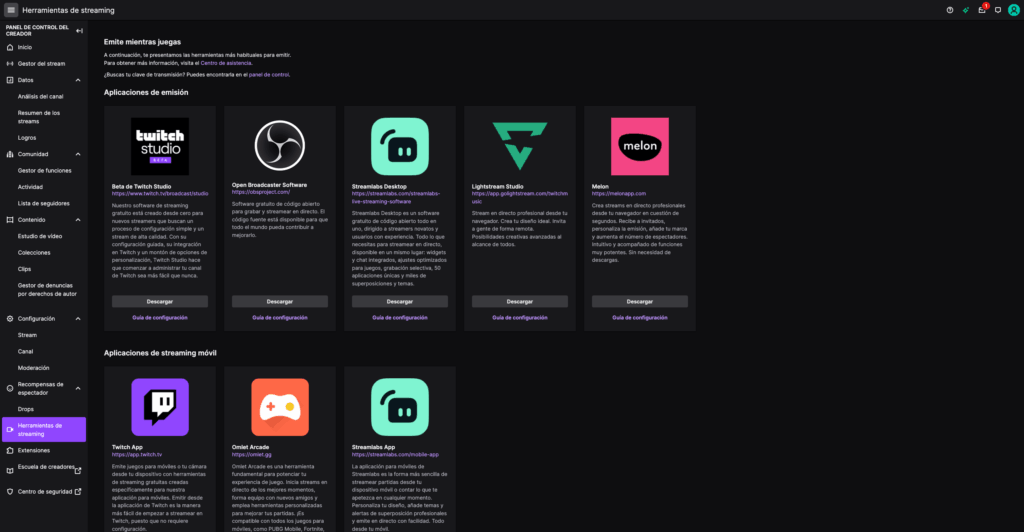Viewport: 1024px width, 532px height.
Task: Open Streamlabs Desktop Guía de configuración
Action: tap(400, 317)
